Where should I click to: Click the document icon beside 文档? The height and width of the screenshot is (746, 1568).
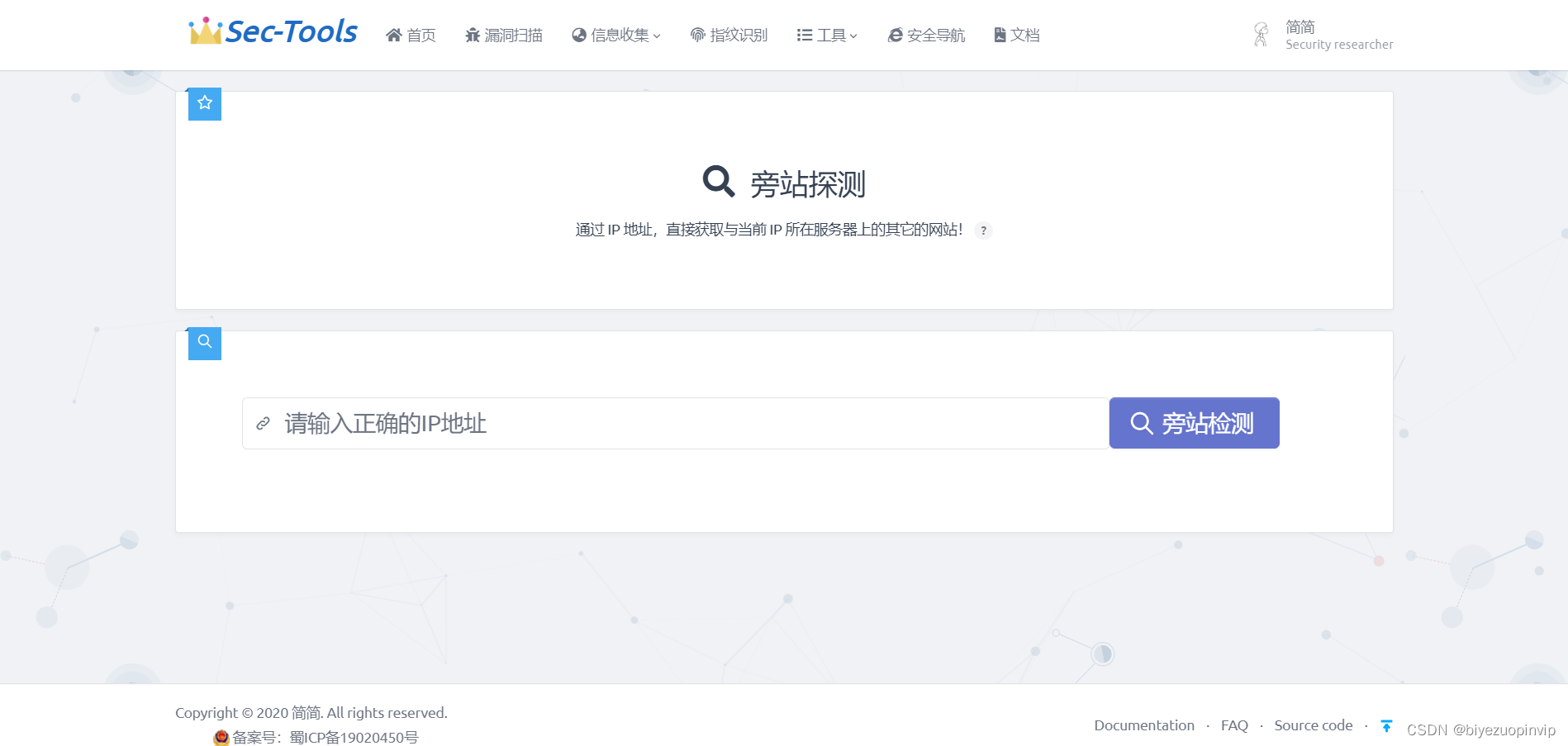point(999,35)
